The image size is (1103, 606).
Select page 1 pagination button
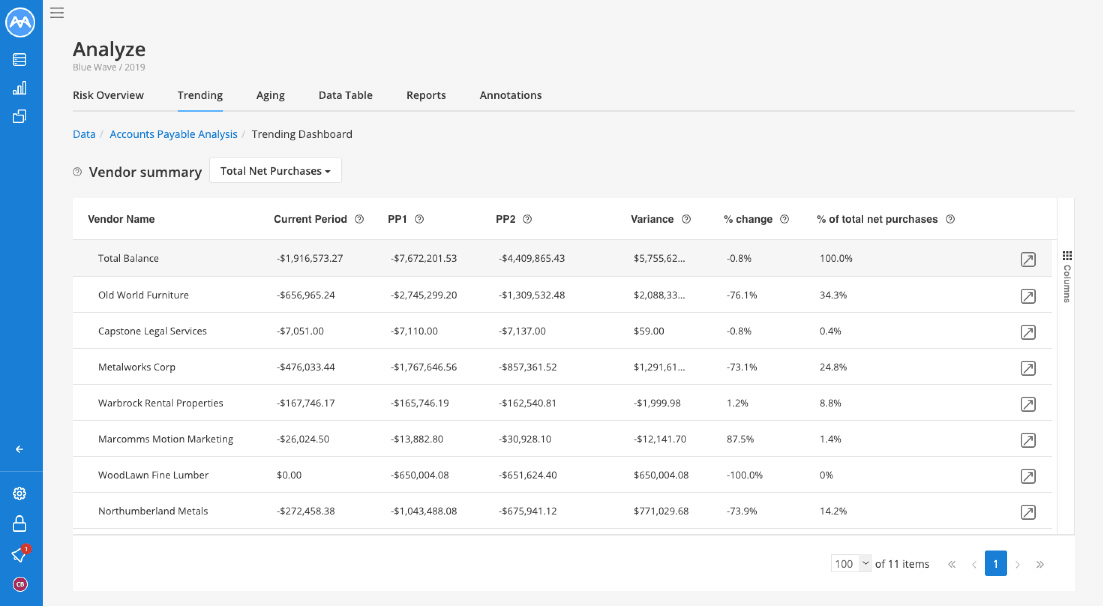coord(995,564)
